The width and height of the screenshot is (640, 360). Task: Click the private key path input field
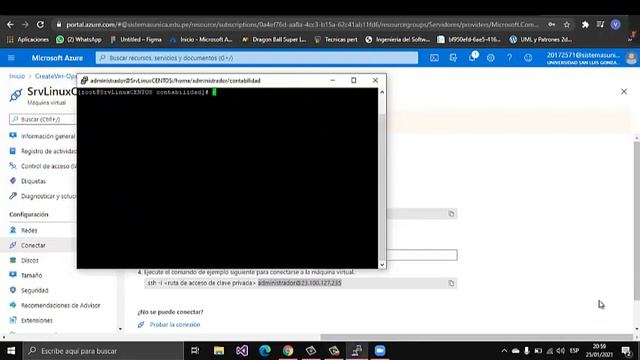[x=422, y=255]
